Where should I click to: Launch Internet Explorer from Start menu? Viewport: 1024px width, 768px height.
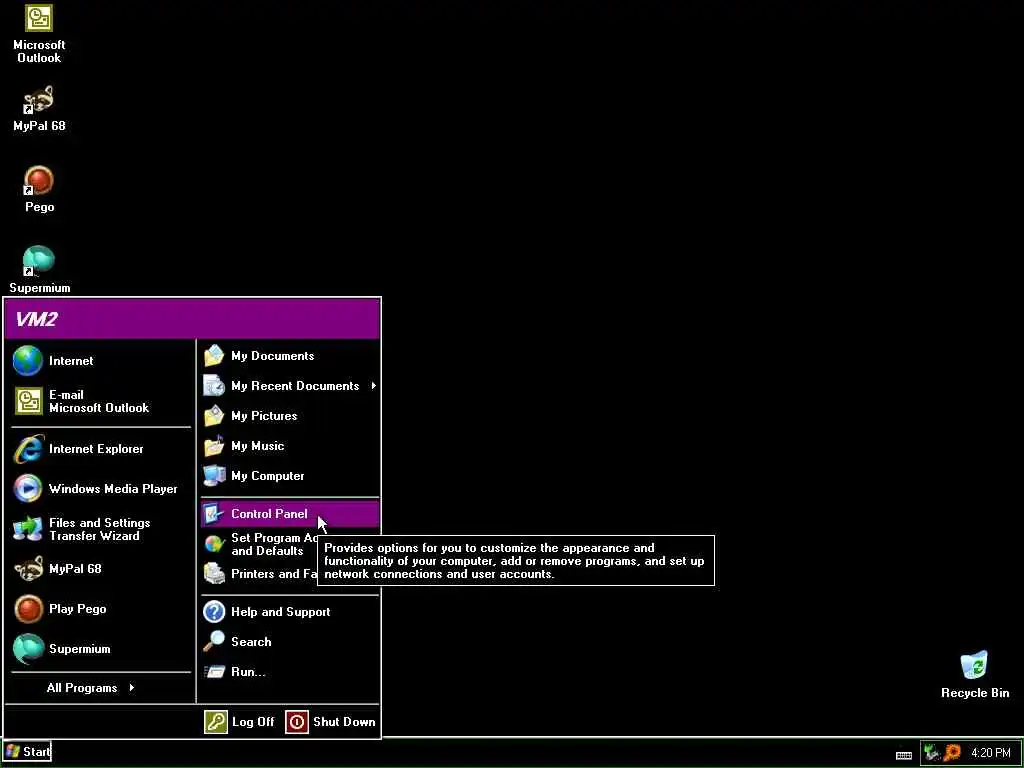(x=101, y=449)
